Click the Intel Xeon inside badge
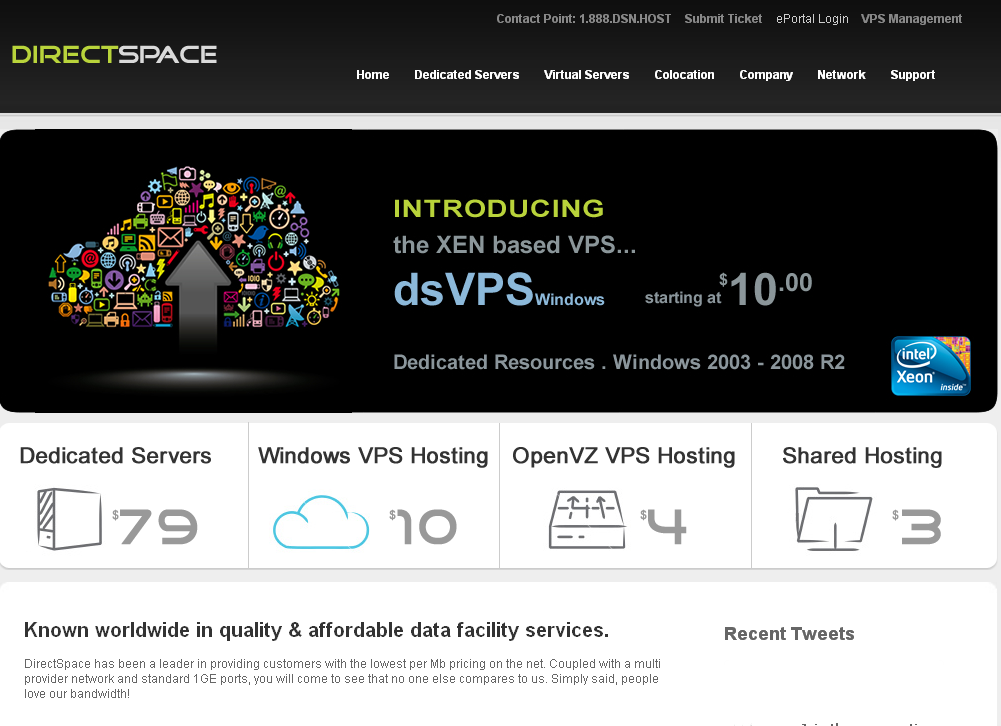This screenshot has width=1001, height=726. click(931, 366)
